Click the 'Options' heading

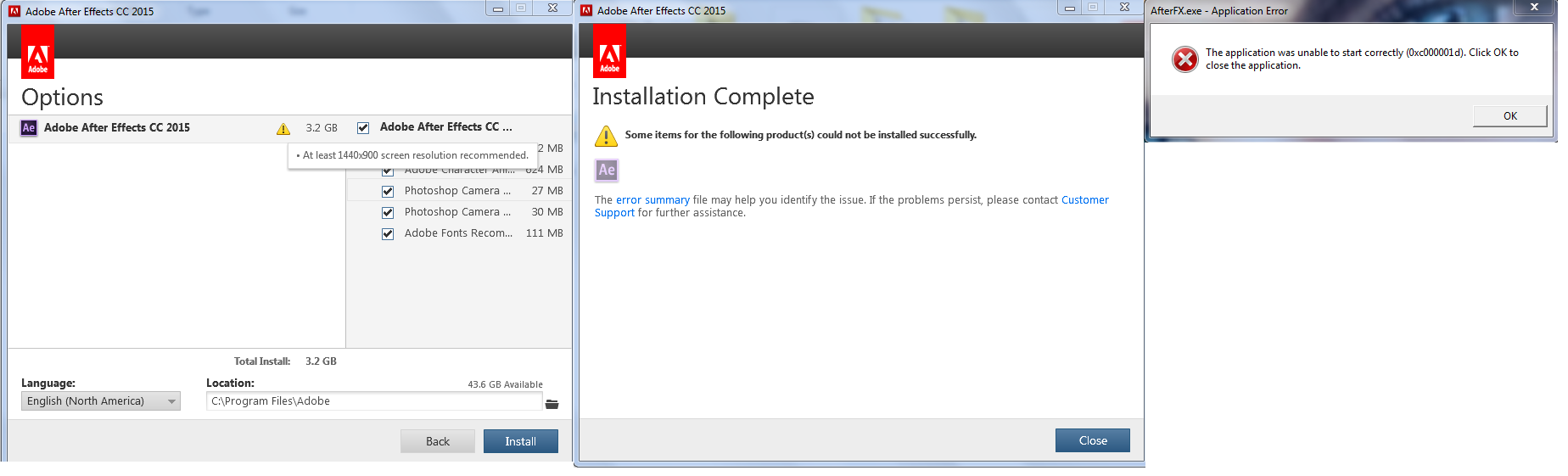pyautogui.click(x=63, y=98)
